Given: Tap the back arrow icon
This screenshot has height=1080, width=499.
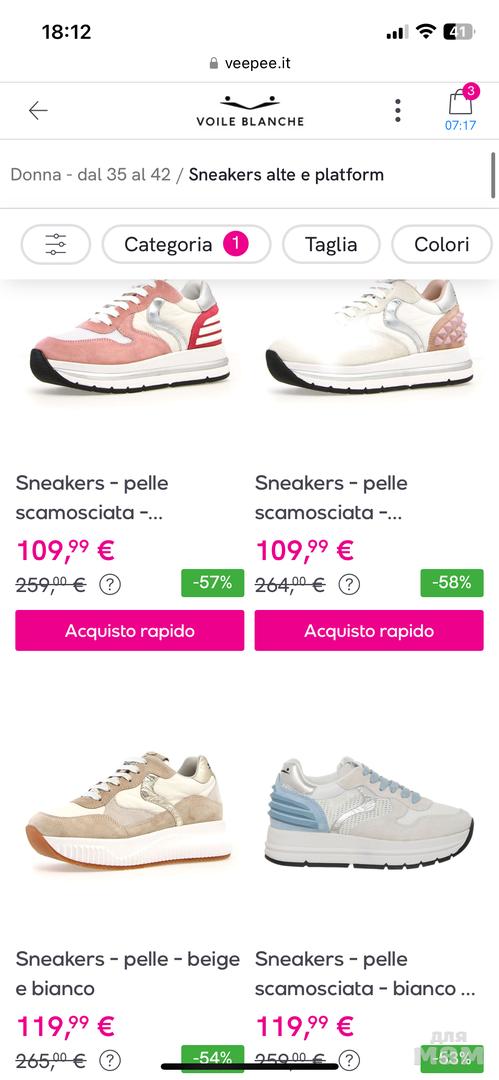Looking at the screenshot, I should 38,110.
